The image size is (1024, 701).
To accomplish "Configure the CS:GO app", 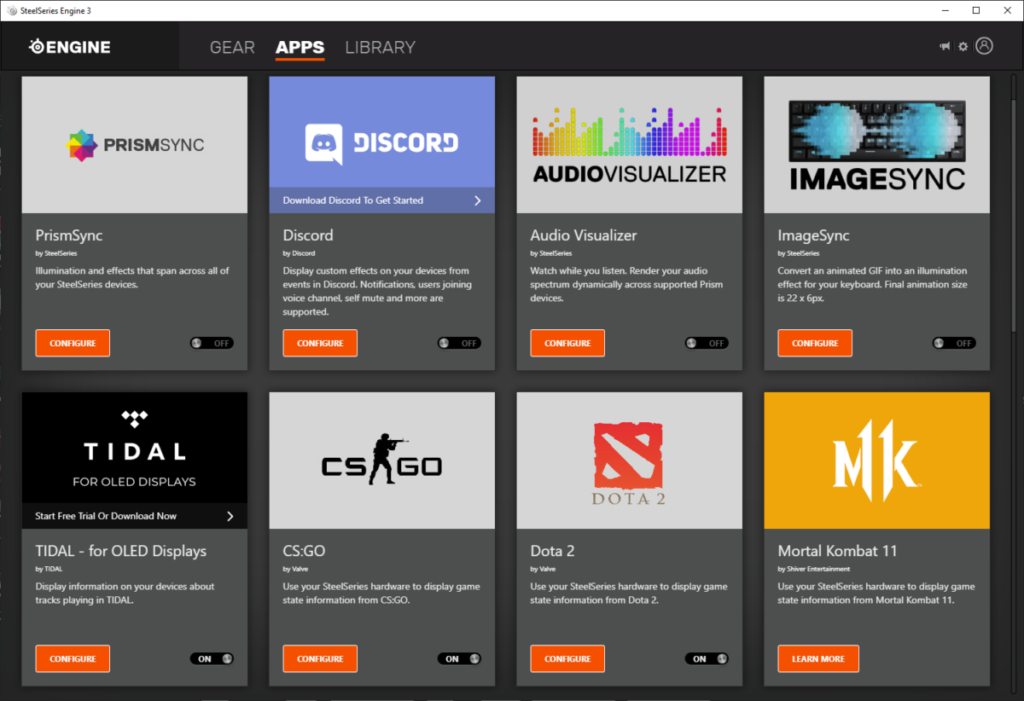I will point(320,659).
